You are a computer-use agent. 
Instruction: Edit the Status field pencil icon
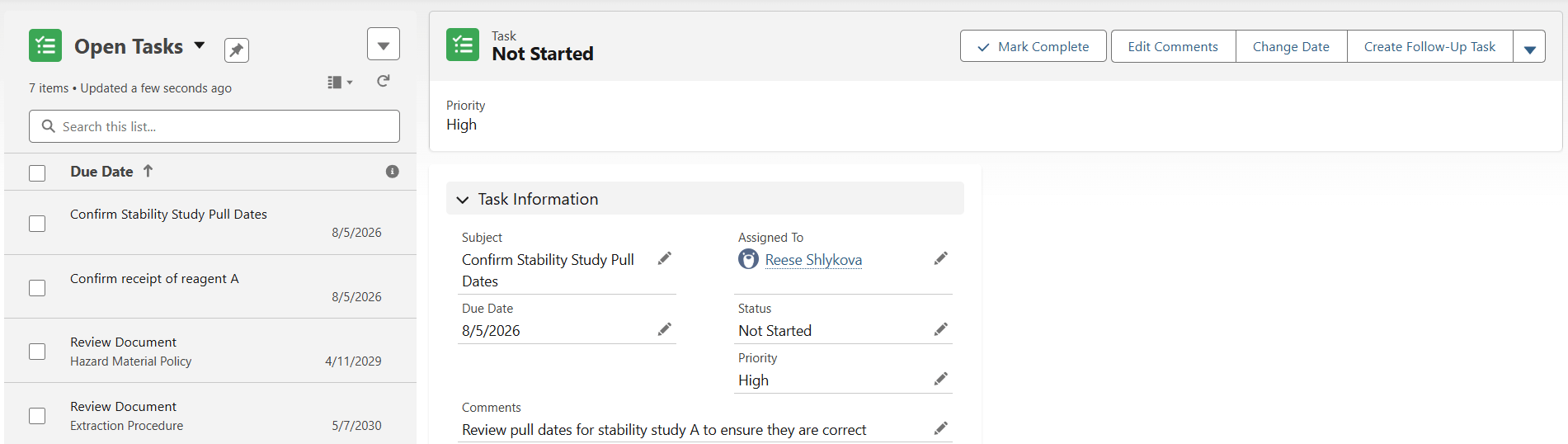[x=941, y=329]
